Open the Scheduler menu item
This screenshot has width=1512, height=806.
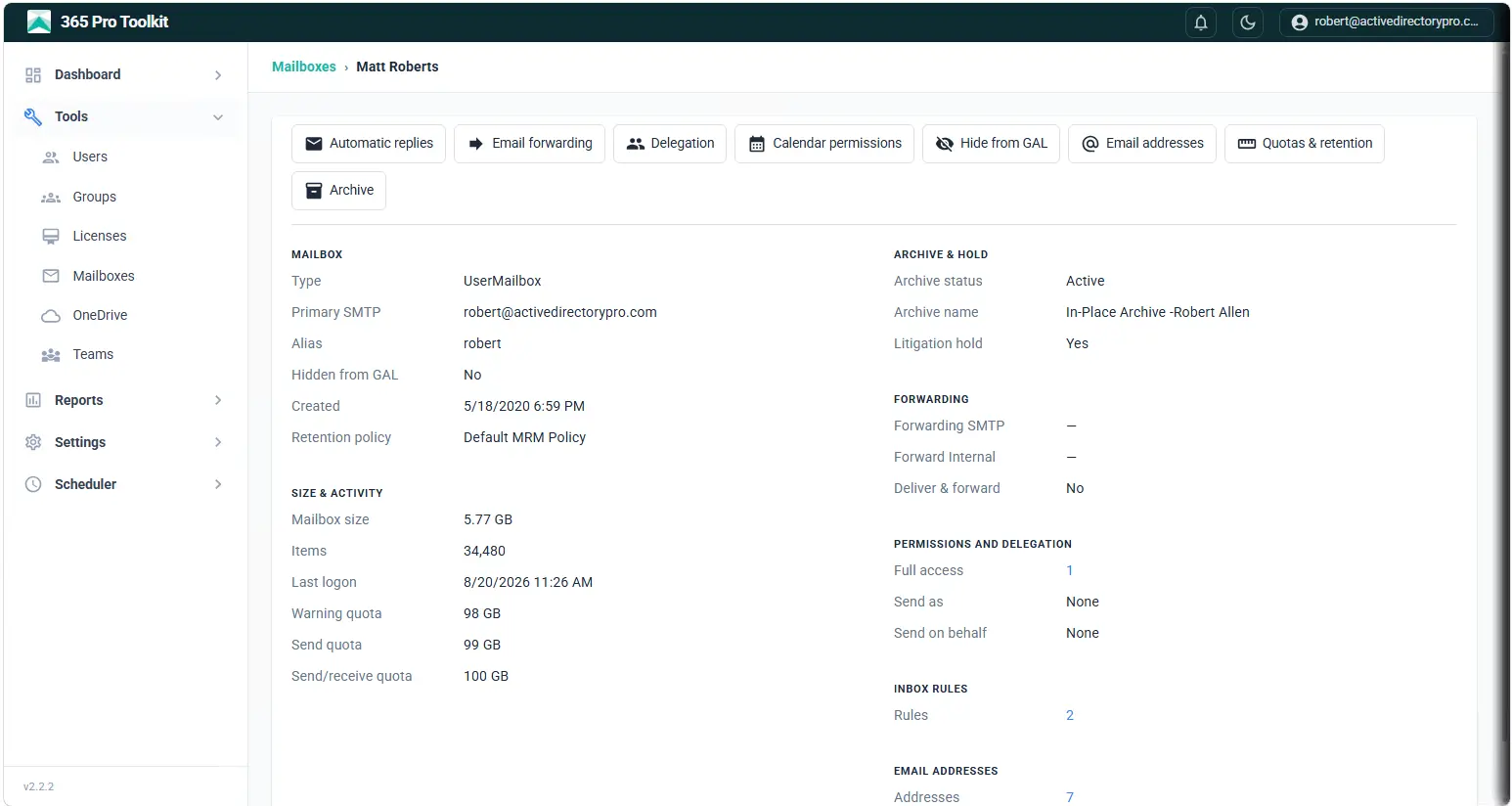[125, 484]
